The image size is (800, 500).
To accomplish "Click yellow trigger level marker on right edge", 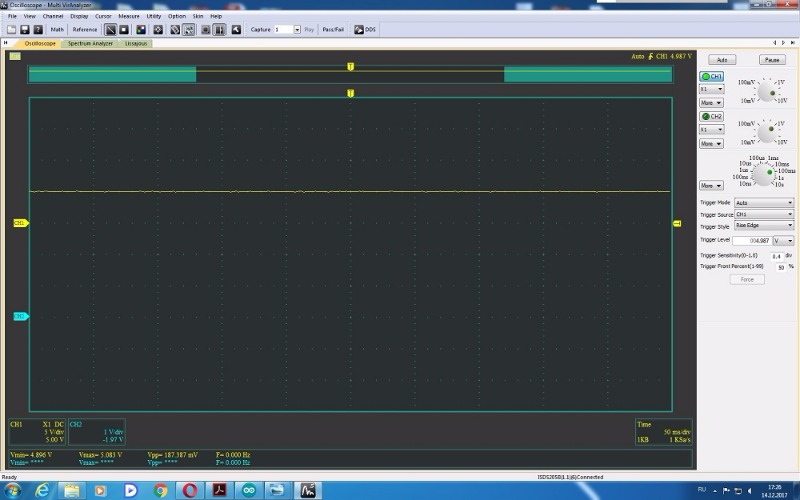I will coord(677,223).
